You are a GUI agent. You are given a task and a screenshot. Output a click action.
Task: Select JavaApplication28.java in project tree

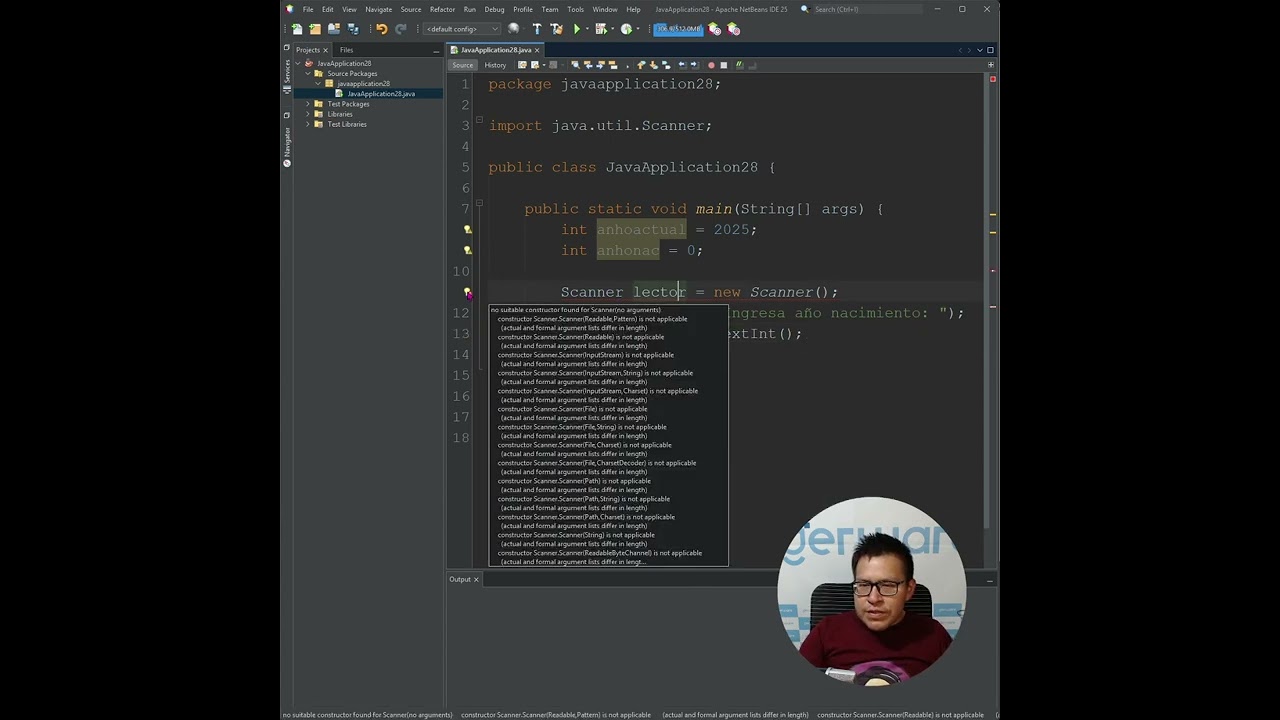[x=380, y=94]
